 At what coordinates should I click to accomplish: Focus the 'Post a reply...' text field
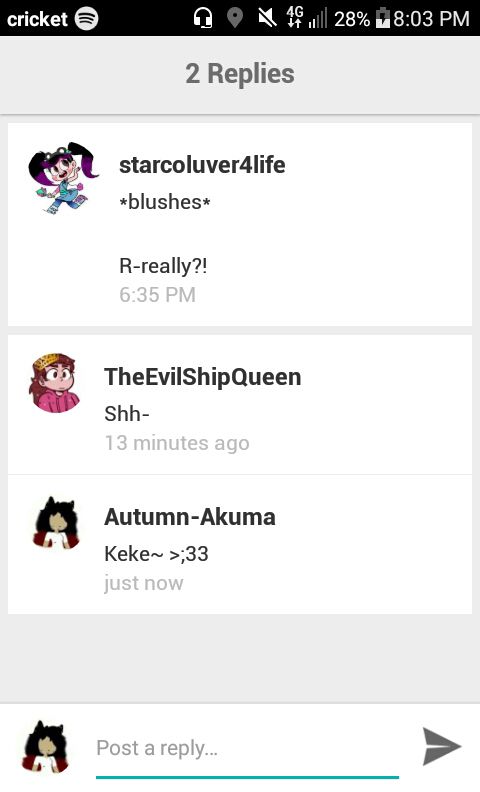tap(248, 748)
